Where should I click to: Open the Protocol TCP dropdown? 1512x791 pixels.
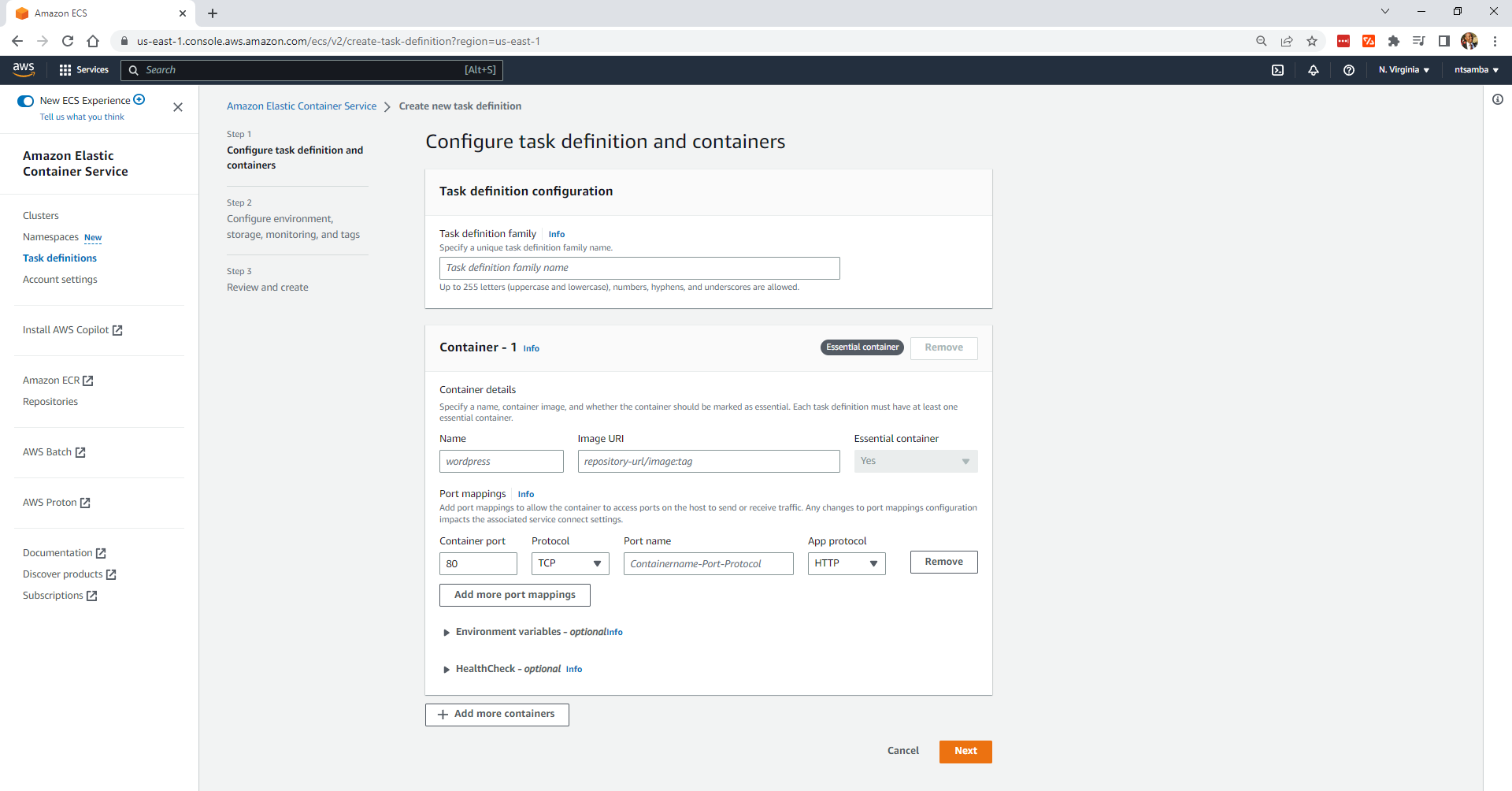pos(570,563)
